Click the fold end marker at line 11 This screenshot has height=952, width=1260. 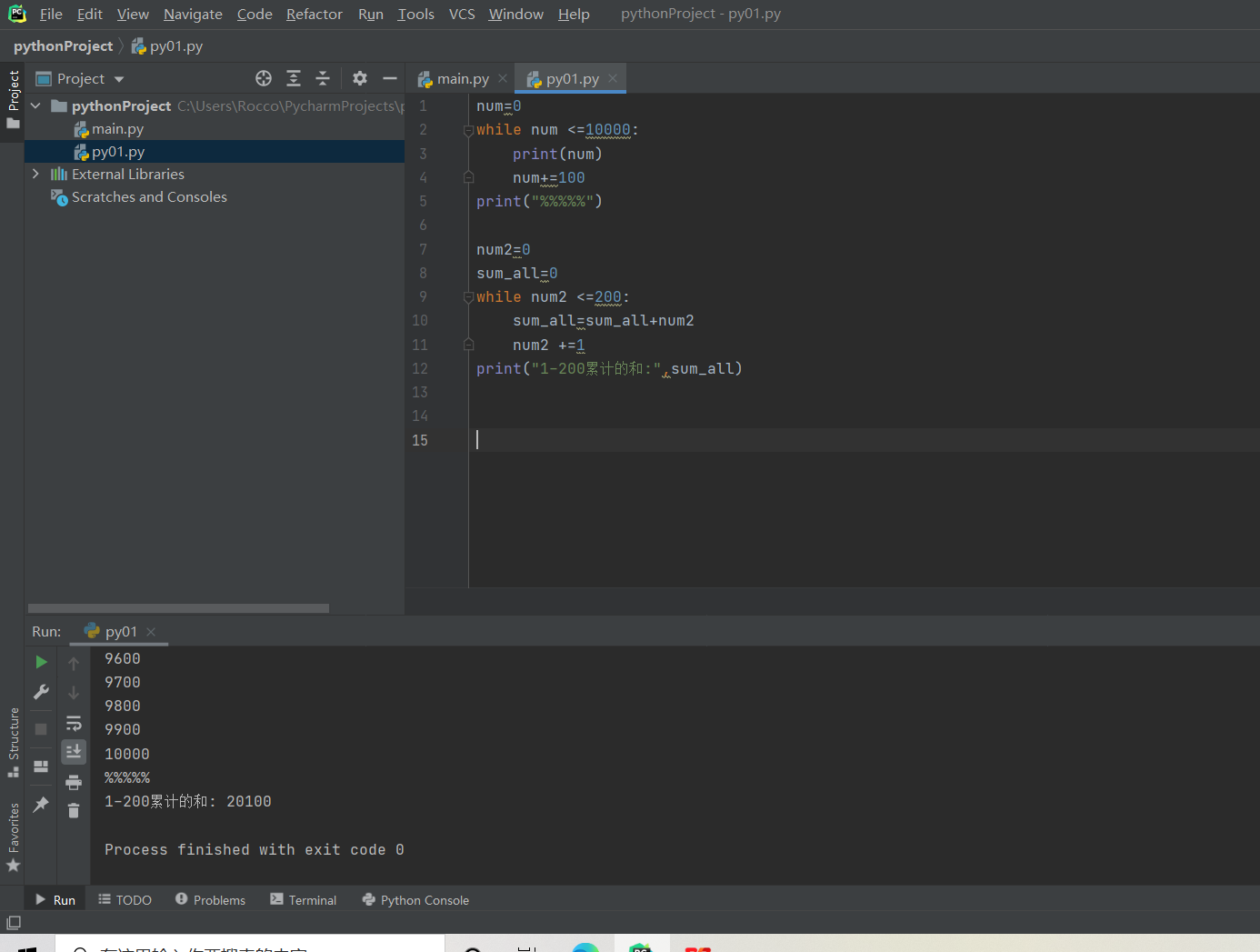(468, 345)
